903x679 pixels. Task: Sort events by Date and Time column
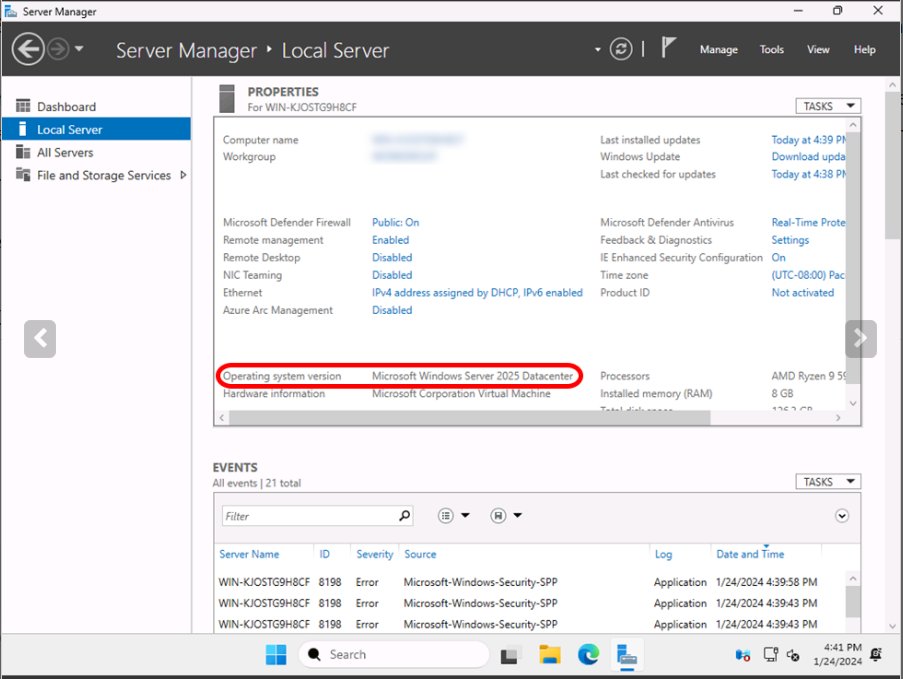(x=750, y=554)
